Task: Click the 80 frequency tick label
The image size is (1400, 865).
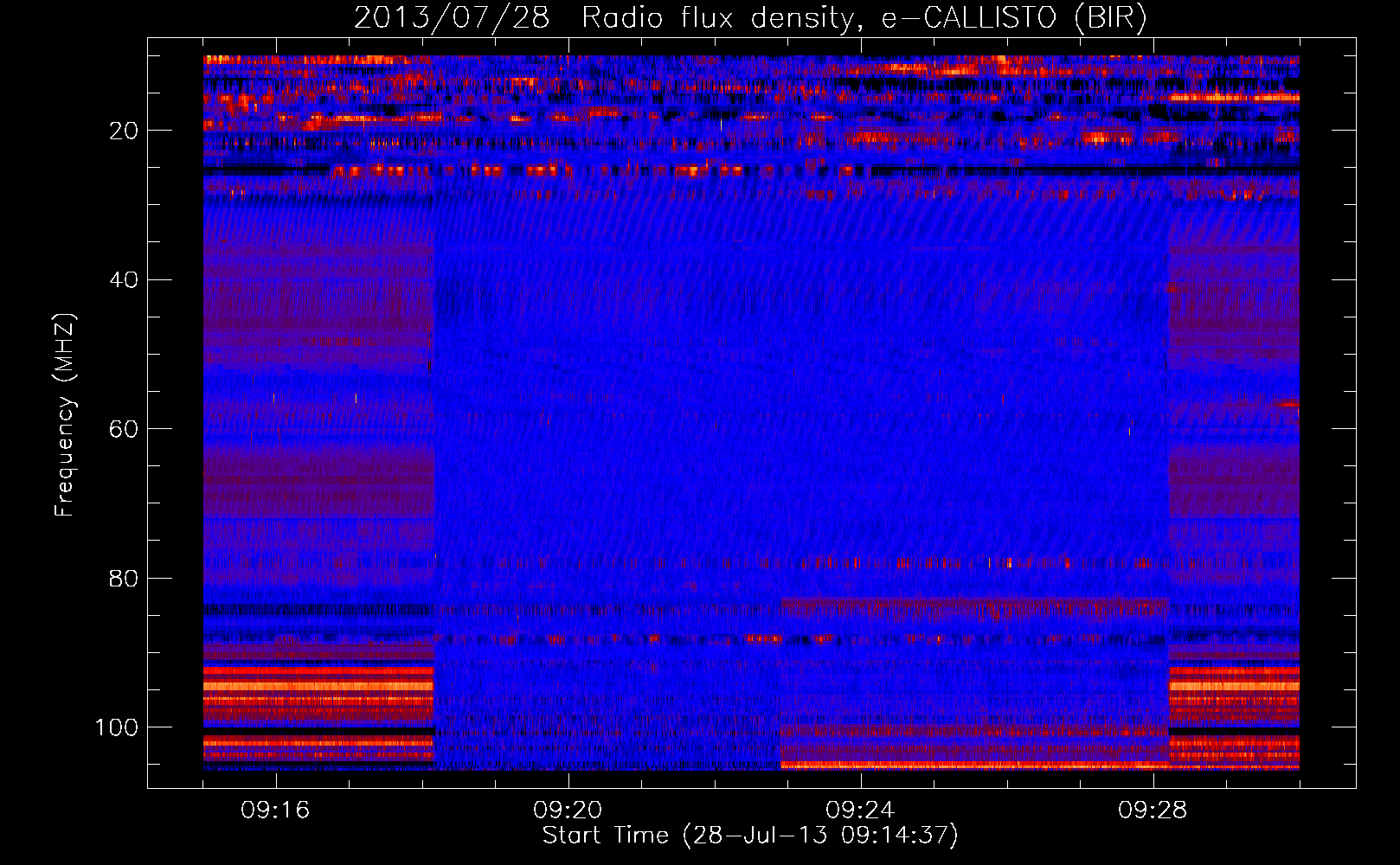Action: coord(124,578)
